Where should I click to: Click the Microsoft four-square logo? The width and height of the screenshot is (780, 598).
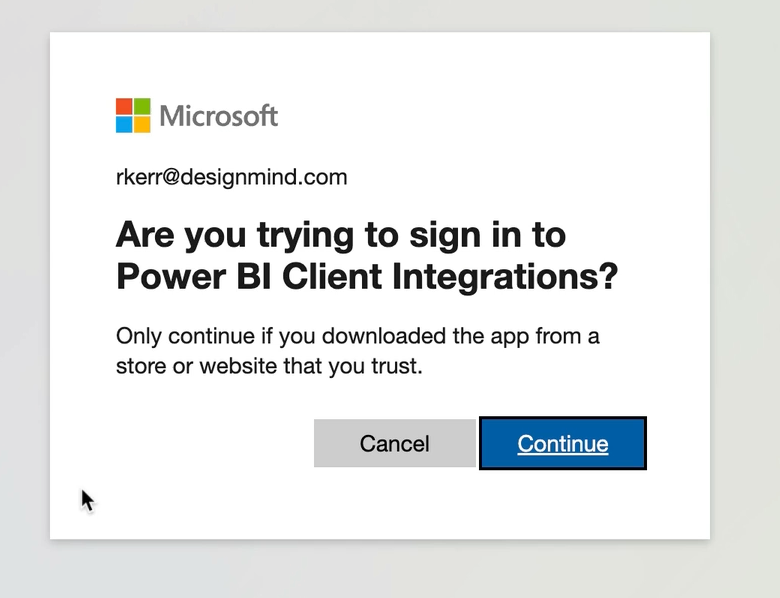coord(133,116)
